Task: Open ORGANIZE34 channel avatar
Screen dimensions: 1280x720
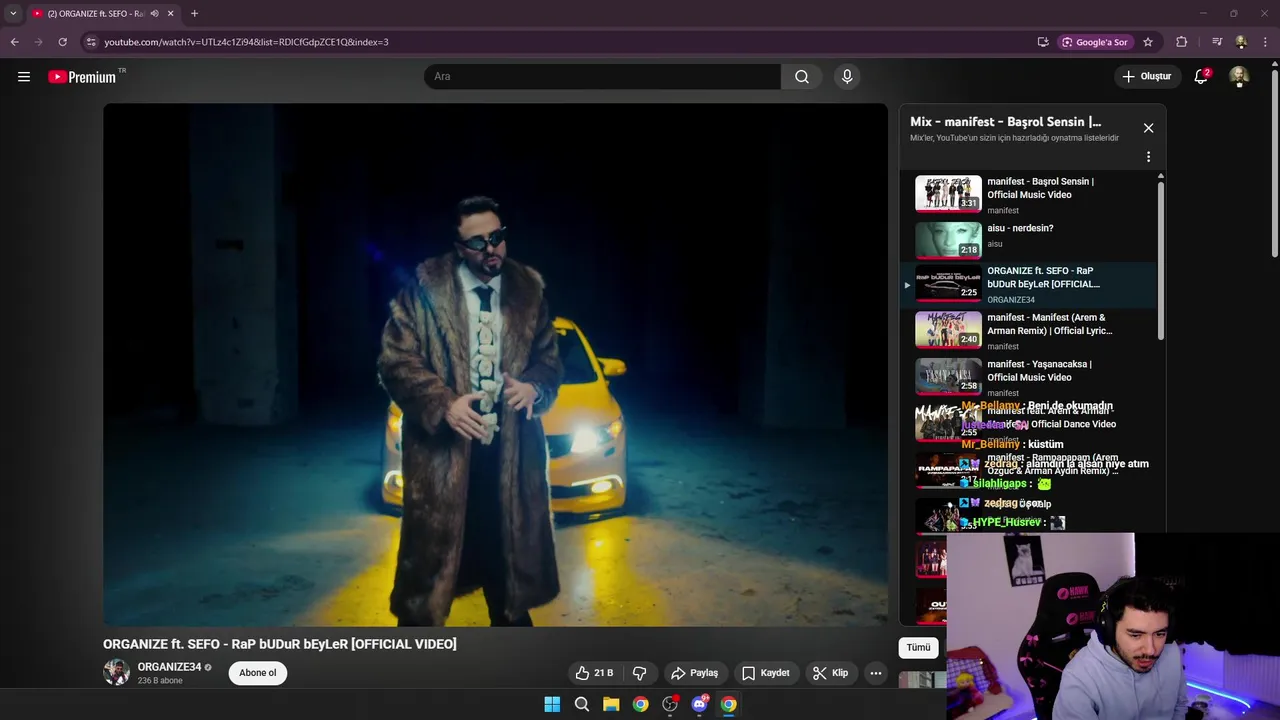Action: click(x=116, y=672)
